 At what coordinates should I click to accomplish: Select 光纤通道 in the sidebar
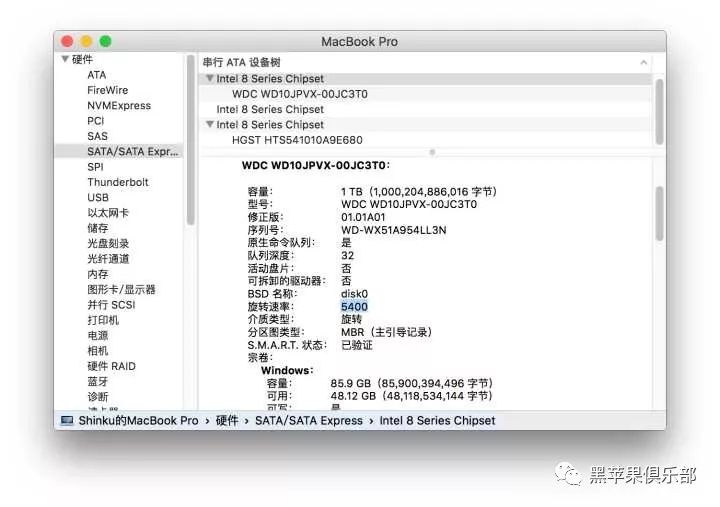108,259
